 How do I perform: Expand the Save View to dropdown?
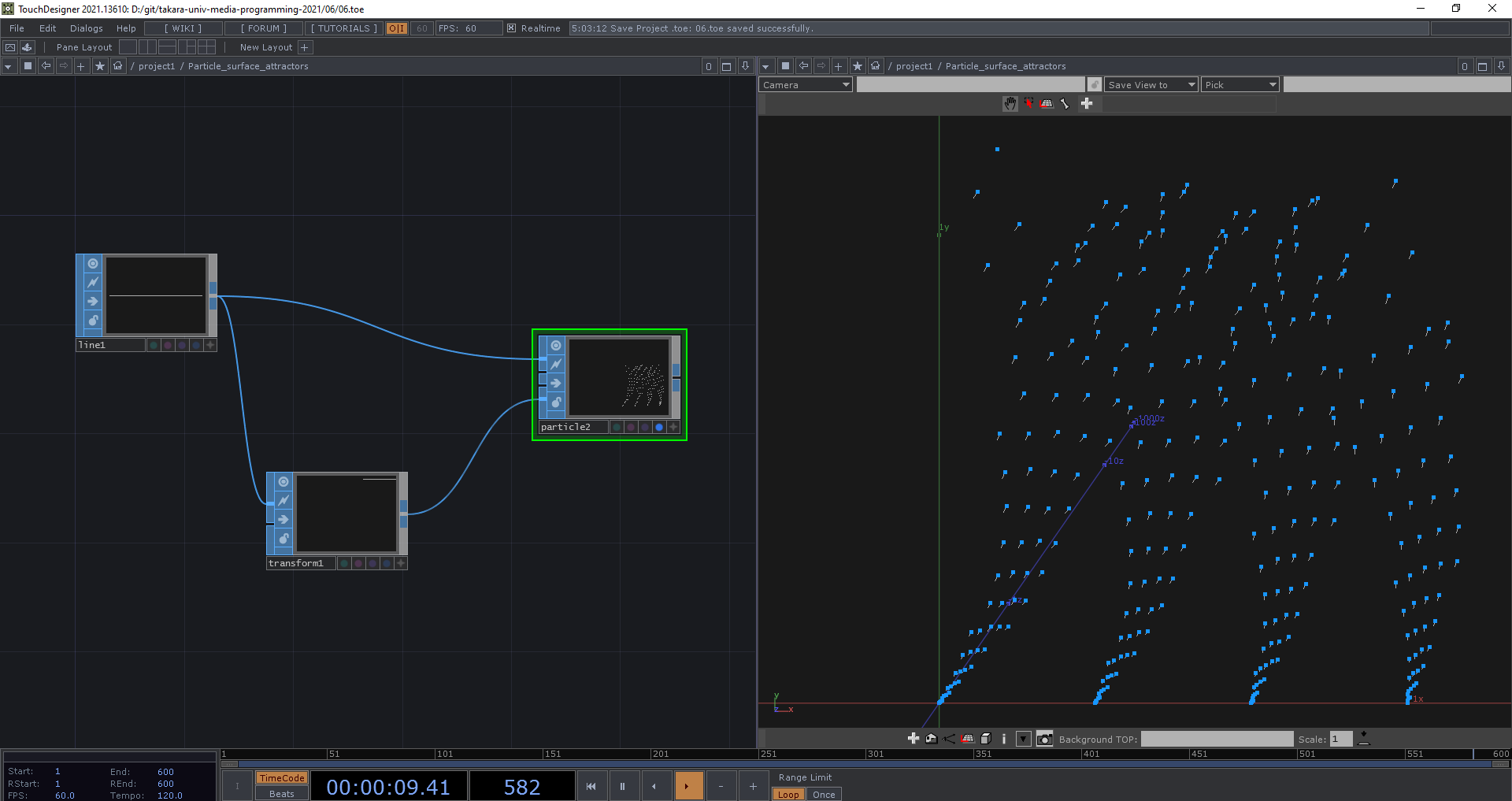click(1151, 85)
